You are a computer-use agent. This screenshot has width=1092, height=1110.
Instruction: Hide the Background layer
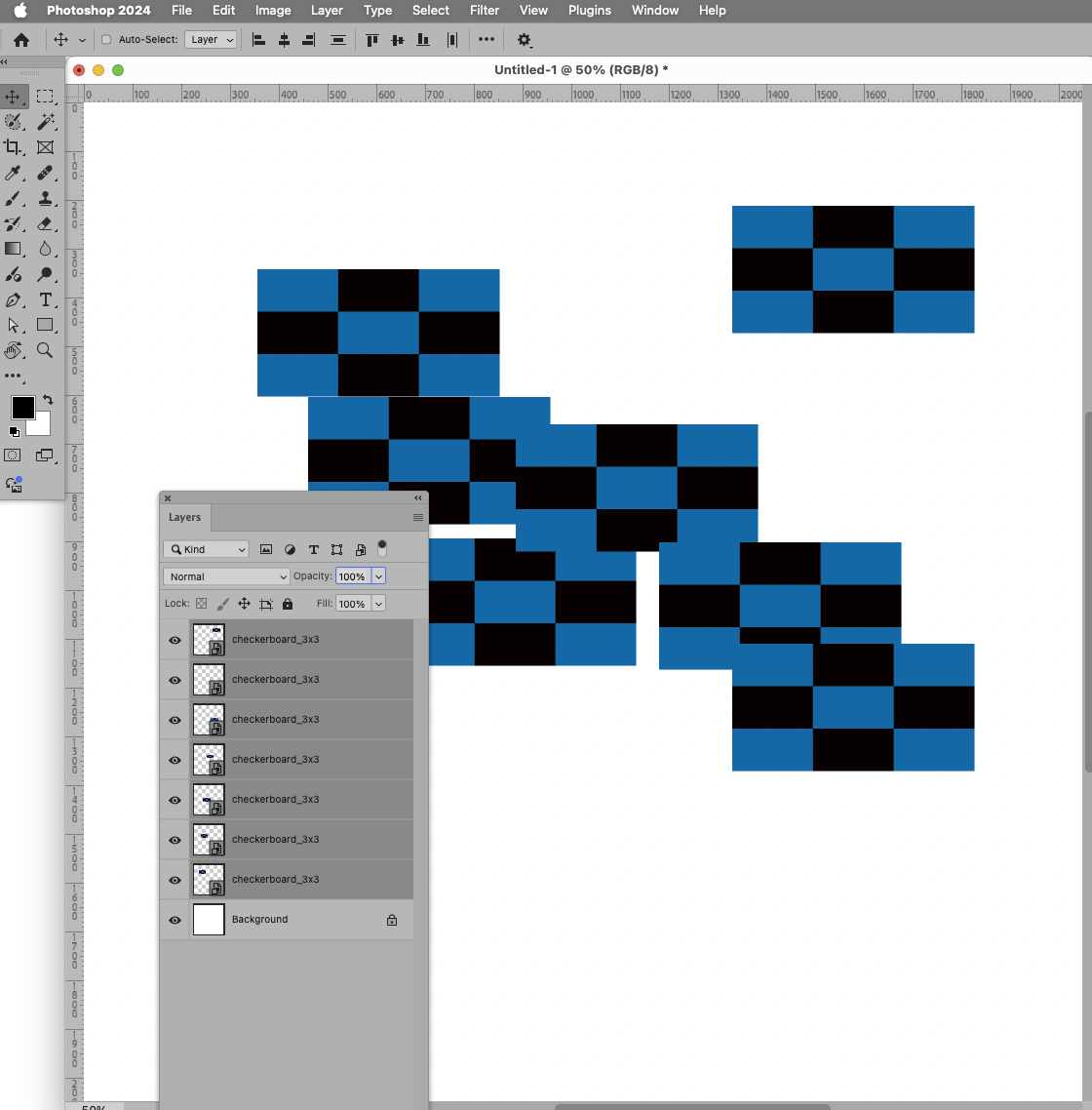click(174, 919)
